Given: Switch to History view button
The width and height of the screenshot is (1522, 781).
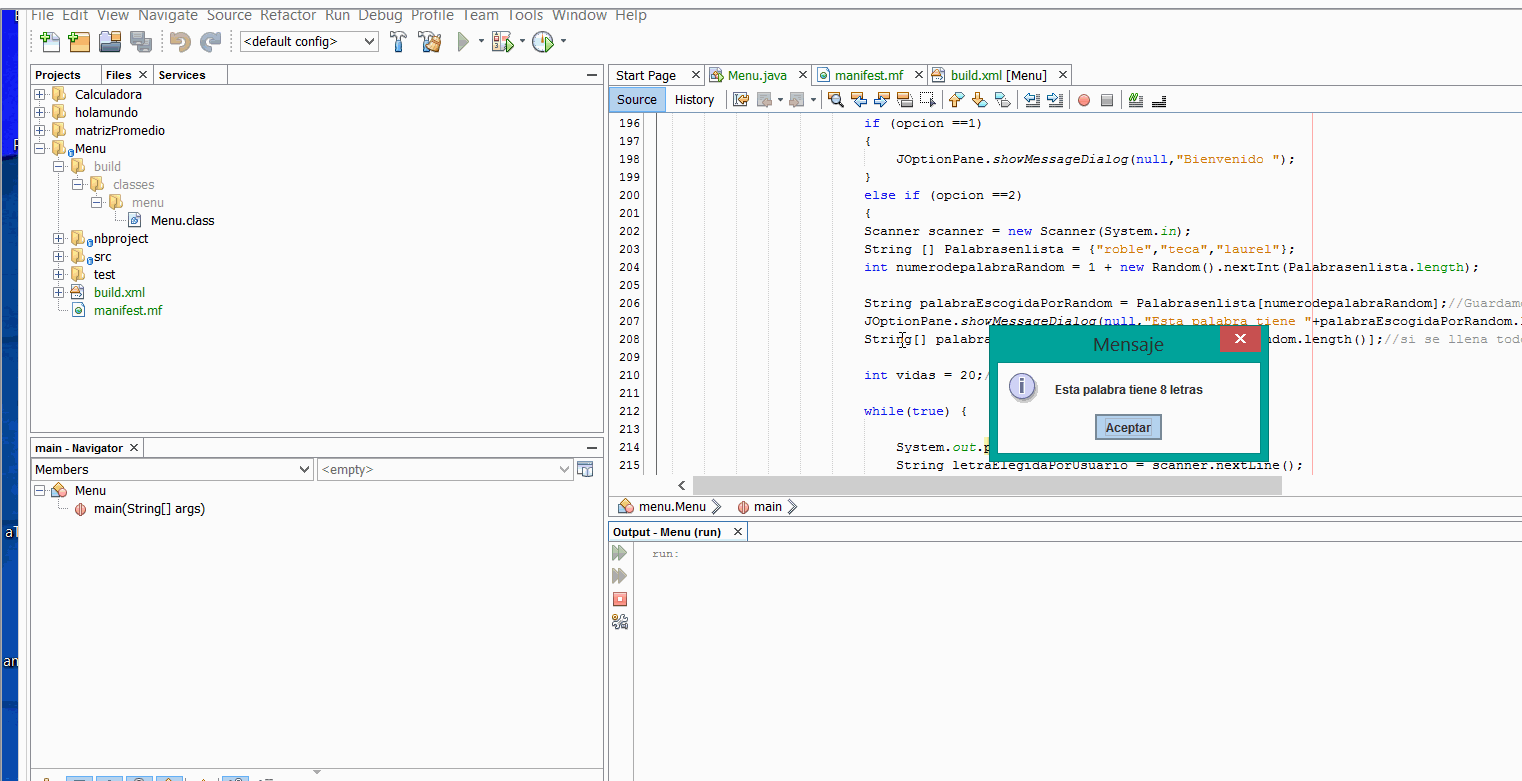Looking at the screenshot, I should (694, 100).
